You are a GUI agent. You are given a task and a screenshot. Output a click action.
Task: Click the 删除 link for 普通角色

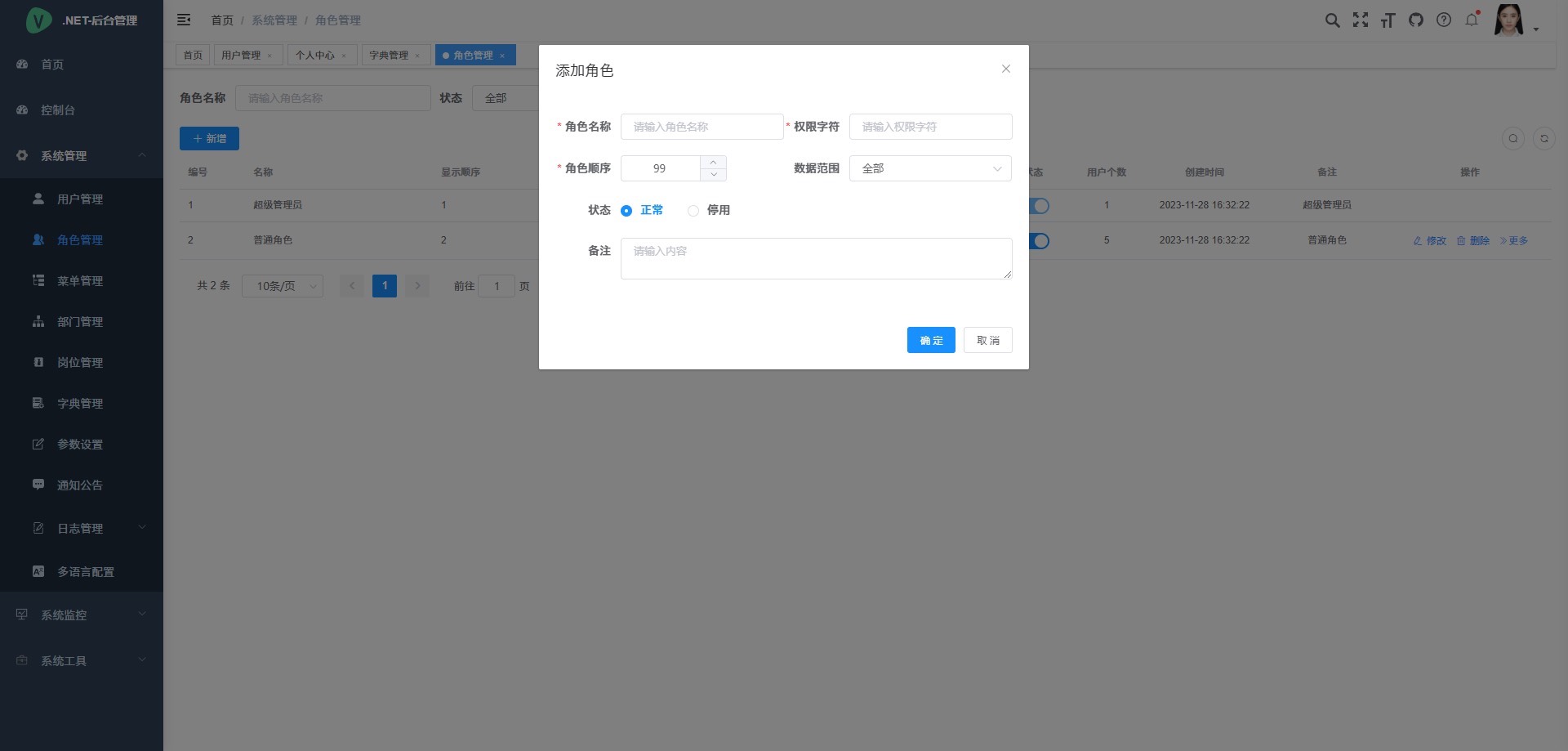(x=1473, y=240)
